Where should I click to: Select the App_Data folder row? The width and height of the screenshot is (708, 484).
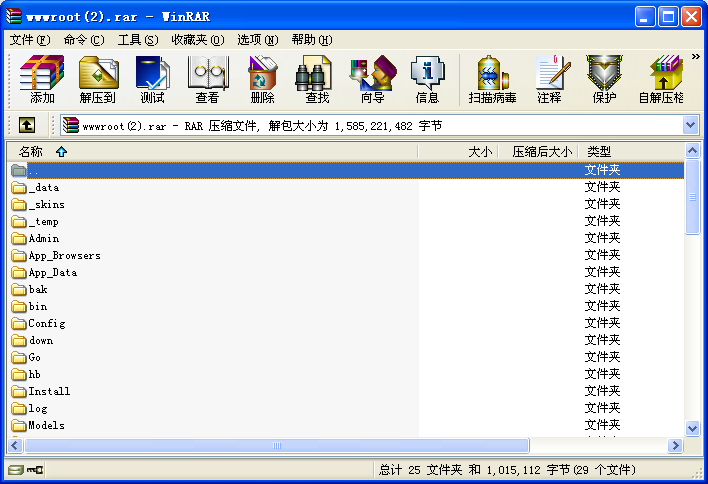tap(347, 273)
